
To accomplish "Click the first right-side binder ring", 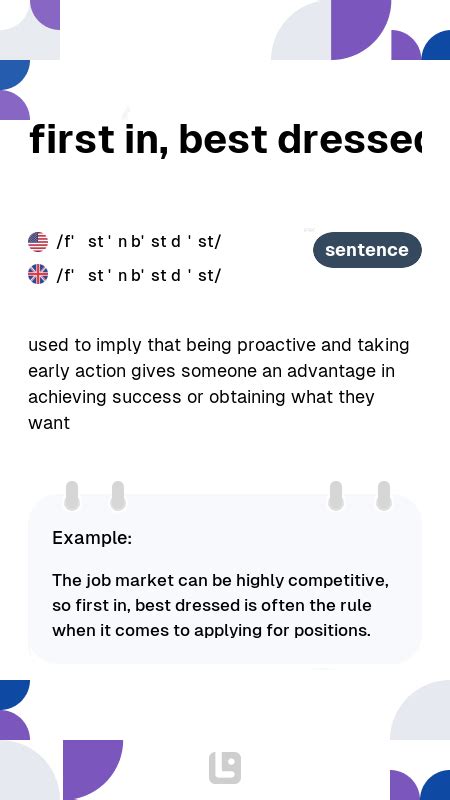I will pyautogui.click(x=336, y=495).
